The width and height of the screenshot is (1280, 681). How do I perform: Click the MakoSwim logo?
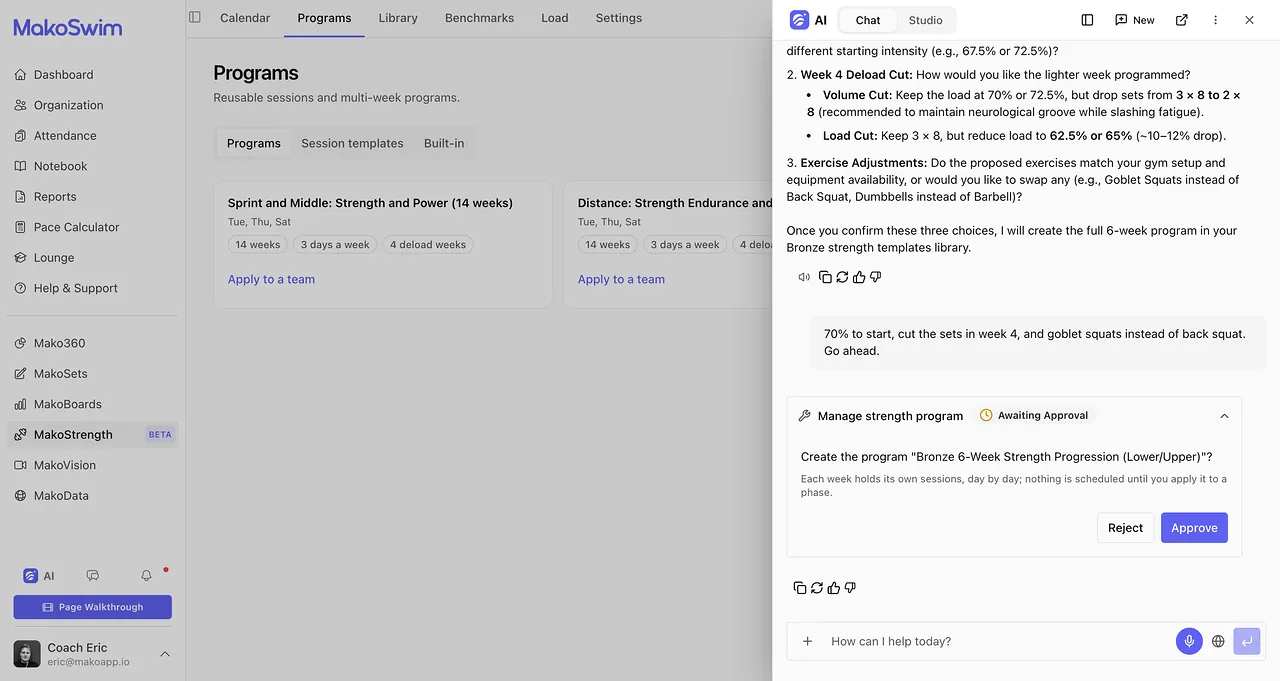pos(68,27)
